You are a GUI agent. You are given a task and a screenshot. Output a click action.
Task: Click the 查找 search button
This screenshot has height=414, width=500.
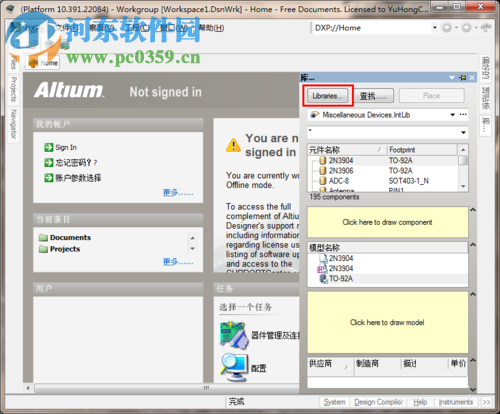click(x=373, y=96)
